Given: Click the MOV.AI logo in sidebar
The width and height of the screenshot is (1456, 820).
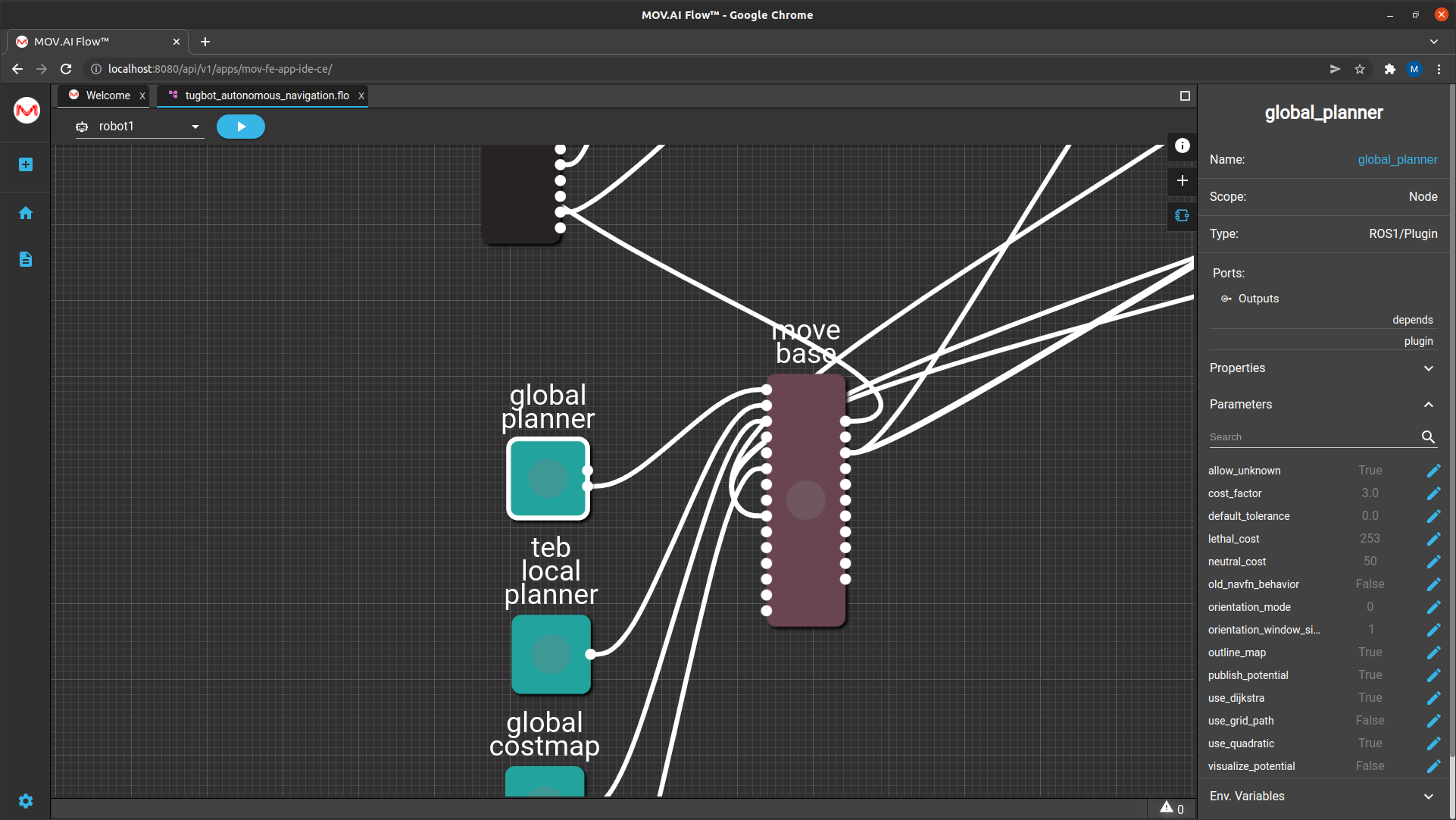Looking at the screenshot, I should pyautogui.click(x=27, y=111).
